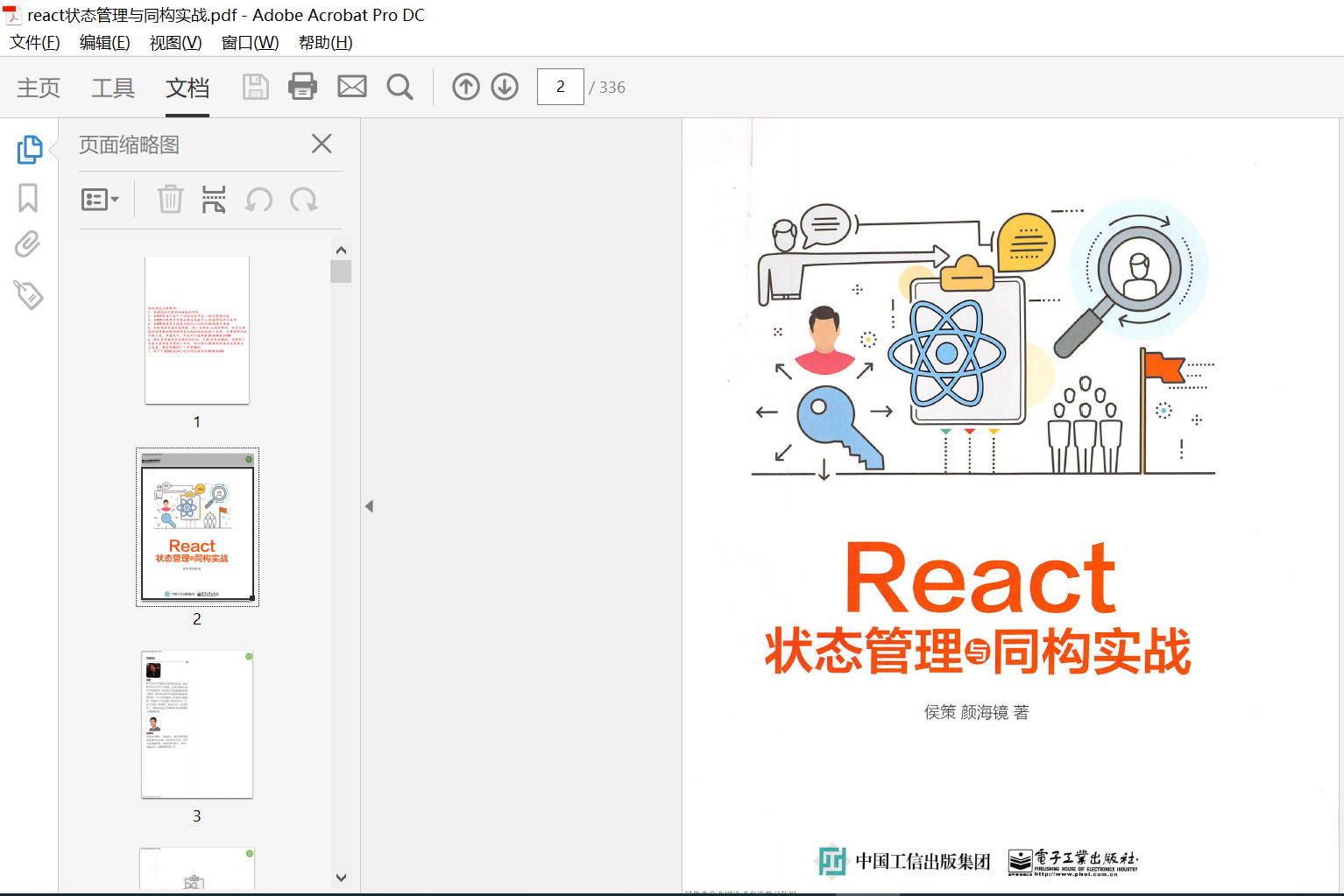Switch to the 文档 tab
The image size is (1344, 896).
point(187,88)
